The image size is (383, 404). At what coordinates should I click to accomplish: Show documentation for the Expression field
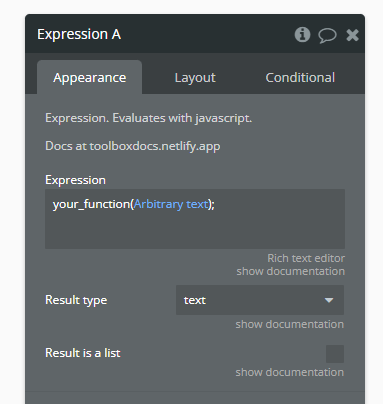point(291,271)
